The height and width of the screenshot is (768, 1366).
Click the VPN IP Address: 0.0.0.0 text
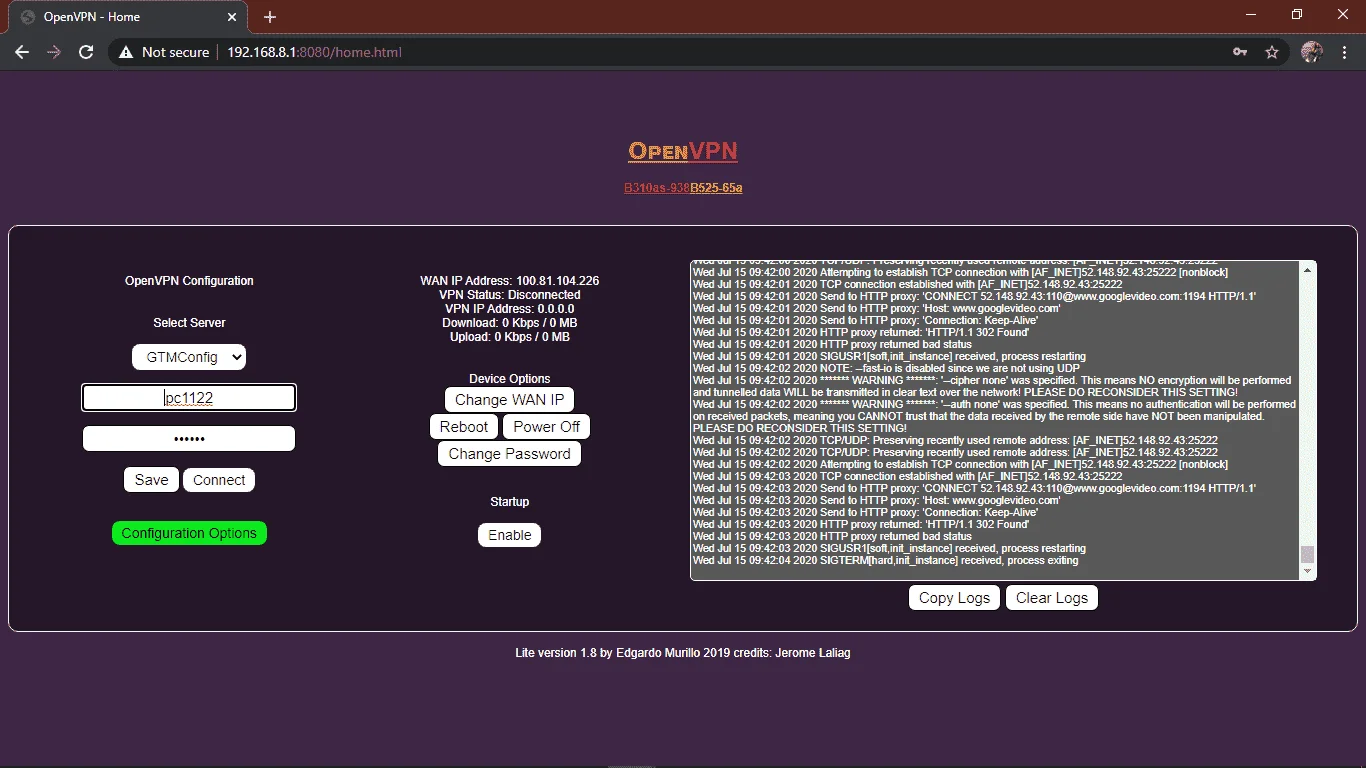coord(510,309)
